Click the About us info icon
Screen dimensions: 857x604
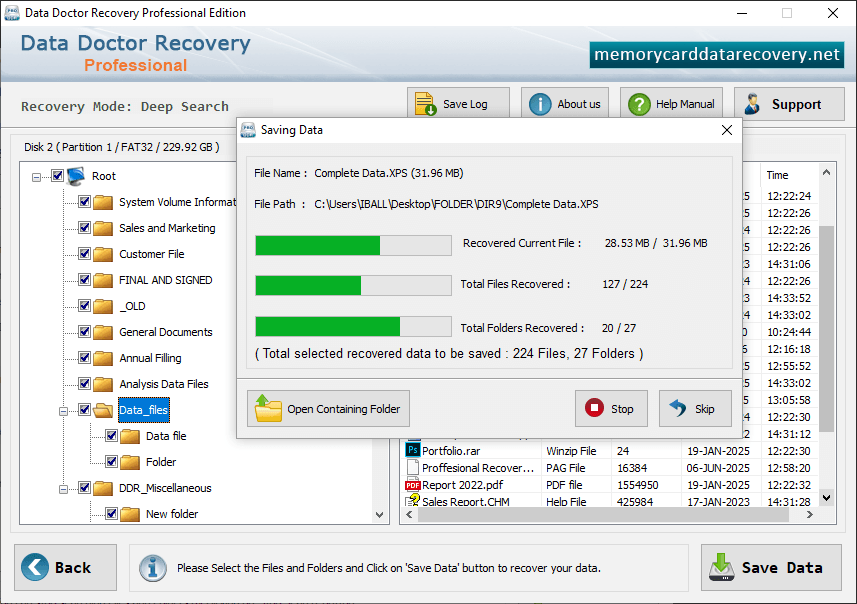click(x=540, y=104)
